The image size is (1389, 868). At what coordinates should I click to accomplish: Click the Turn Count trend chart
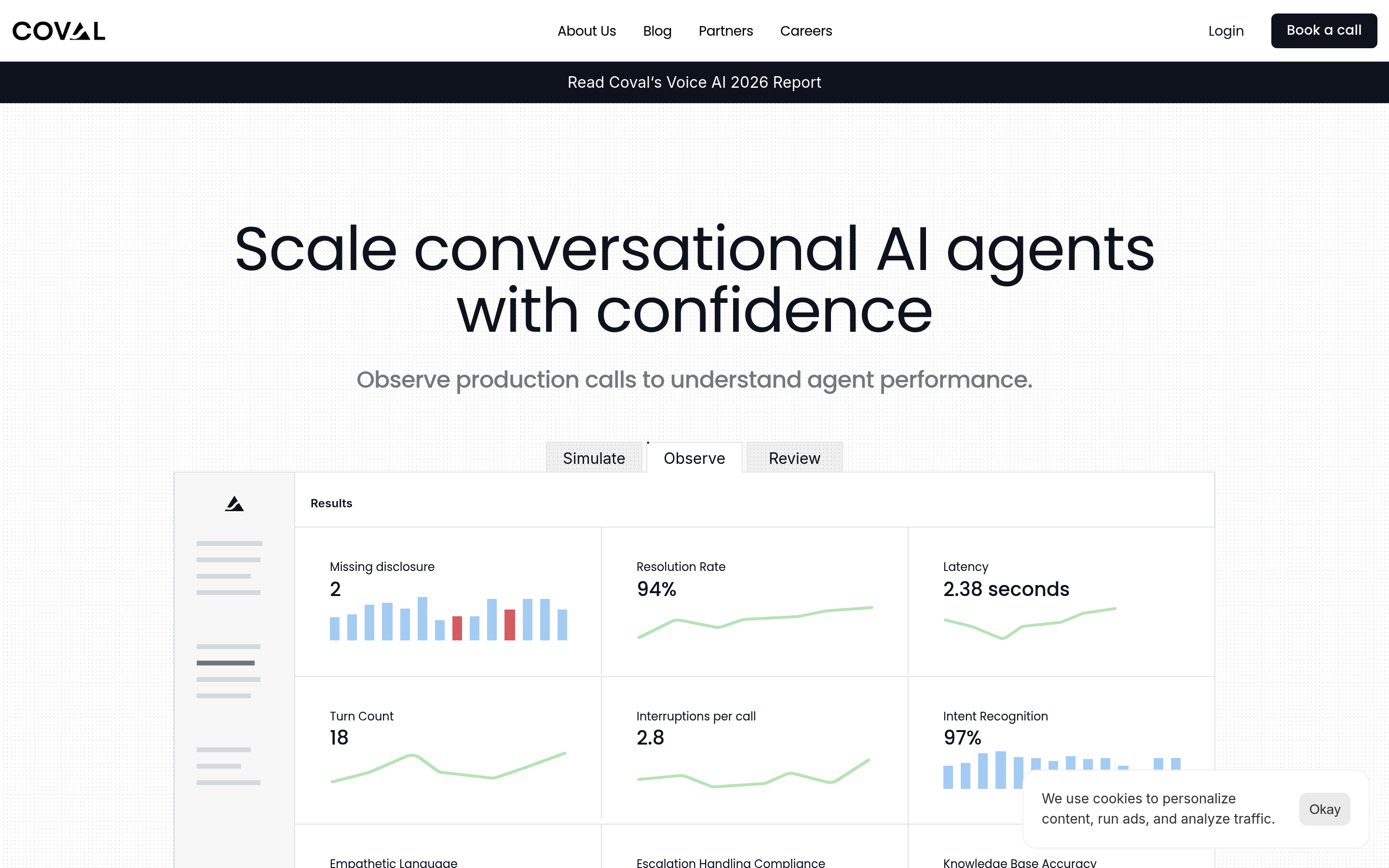pos(448,768)
